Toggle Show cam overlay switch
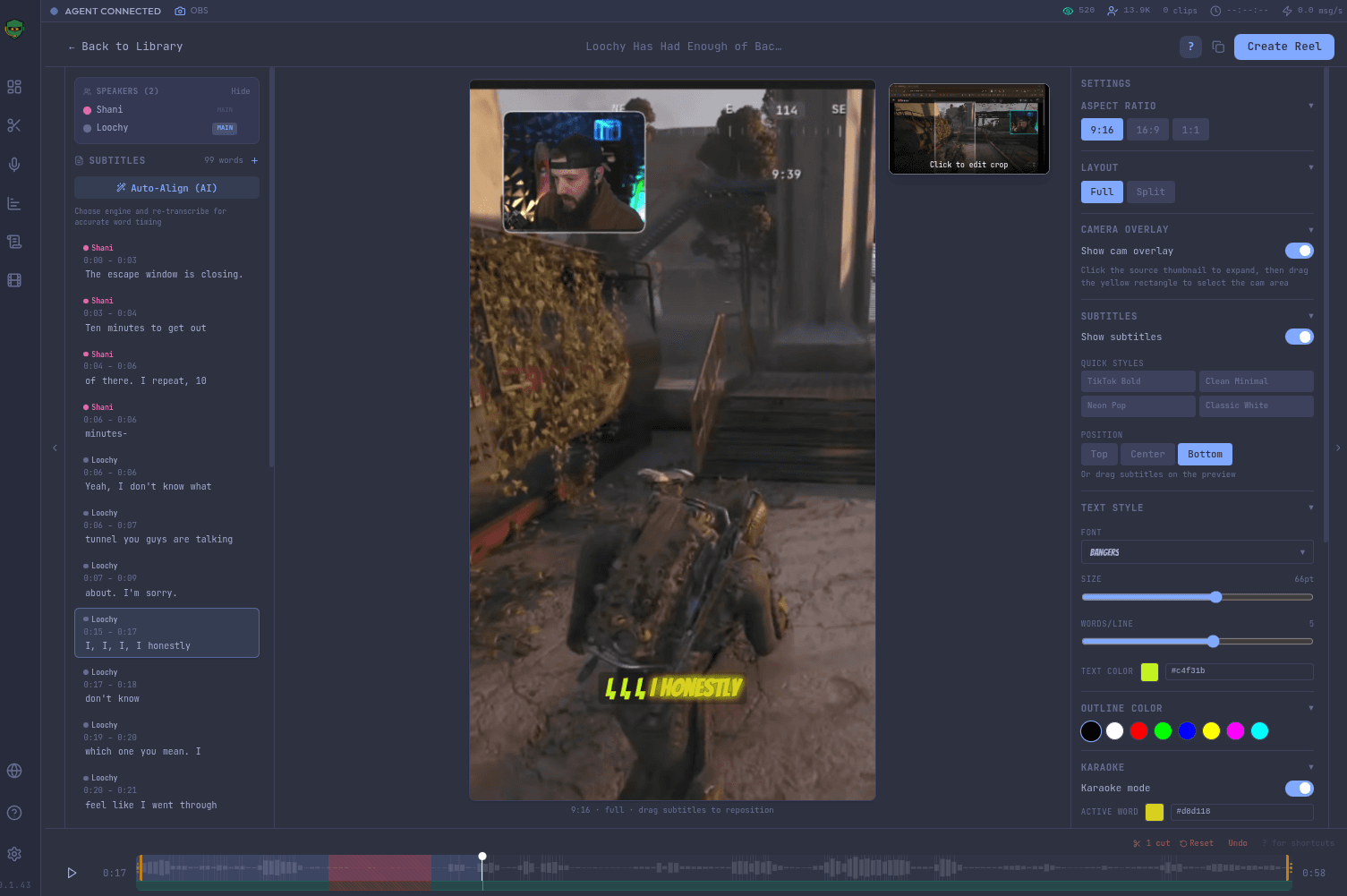 (1299, 251)
